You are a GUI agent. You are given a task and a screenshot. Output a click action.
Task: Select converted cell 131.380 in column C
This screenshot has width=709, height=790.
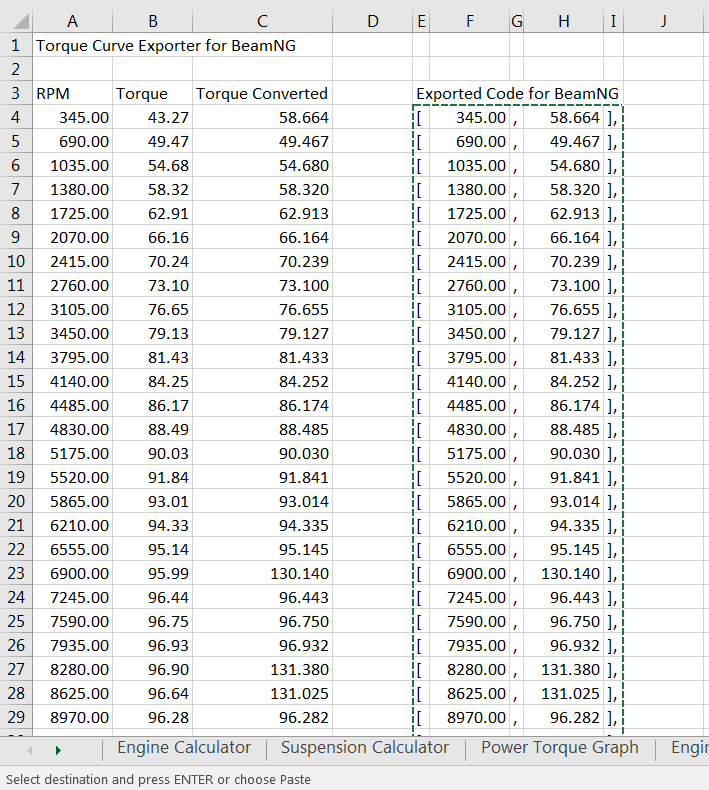[x=262, y=669]
